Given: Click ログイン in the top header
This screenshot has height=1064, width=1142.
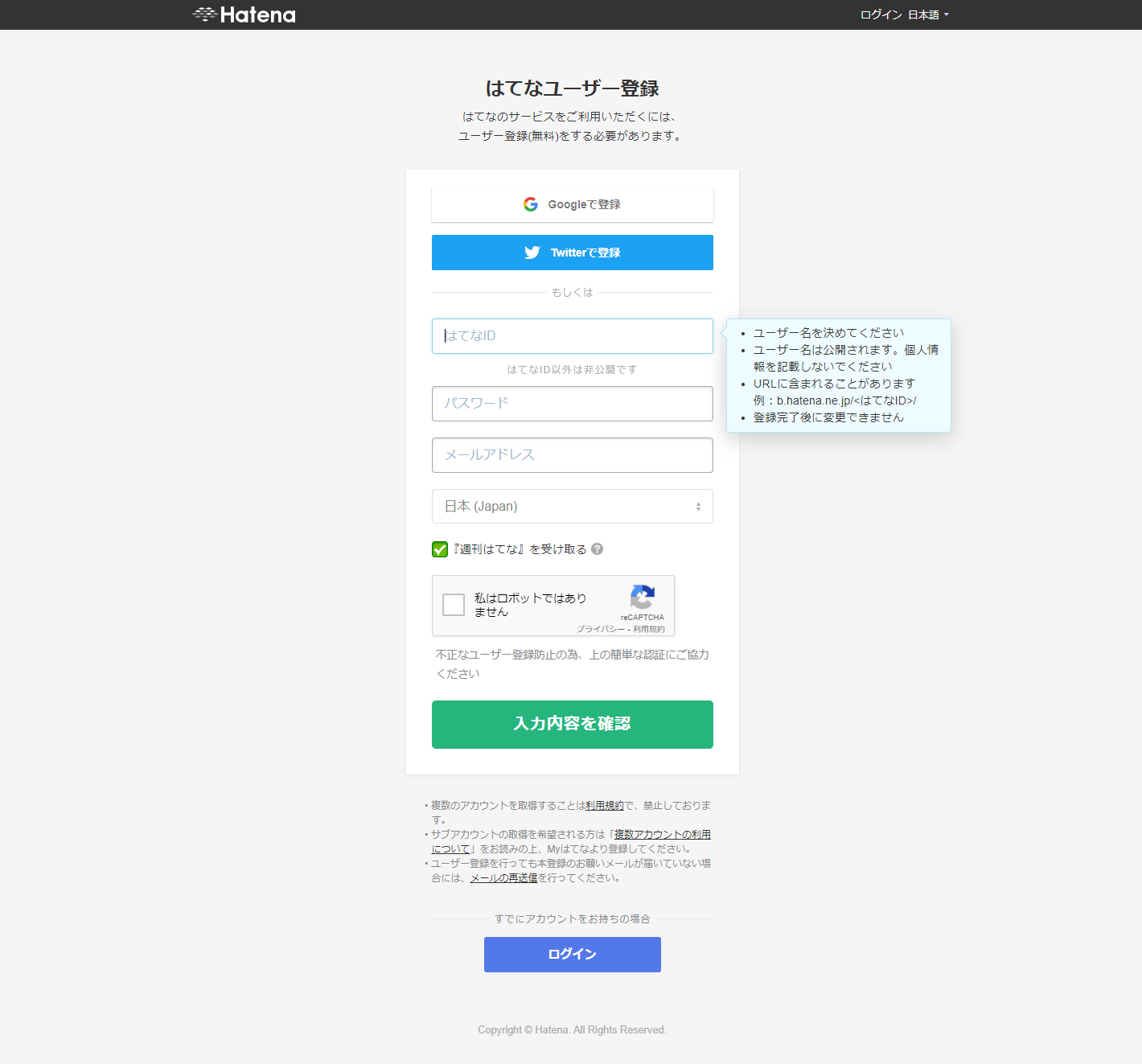Looking at the screenshot, I should tap(881, 14).
